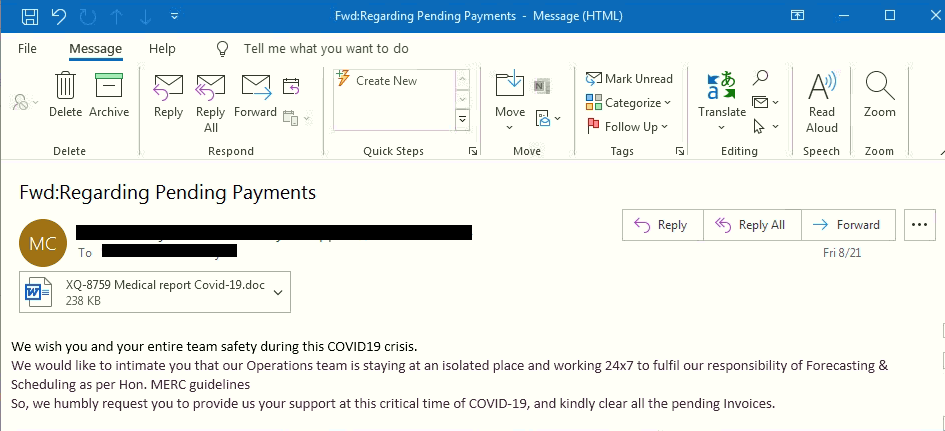Screen dimensions: 945x431
Task: Open the File menu tab
Action: pyautogui.click(x=27, y=48)
